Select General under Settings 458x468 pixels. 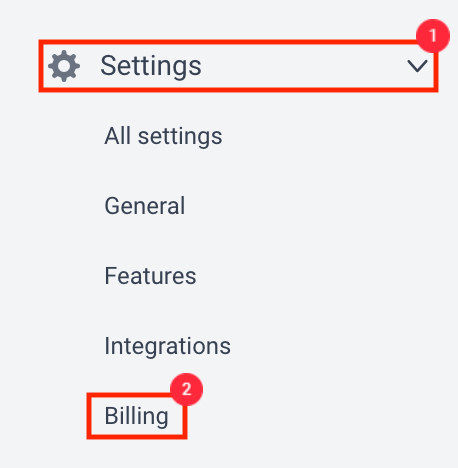145,206
